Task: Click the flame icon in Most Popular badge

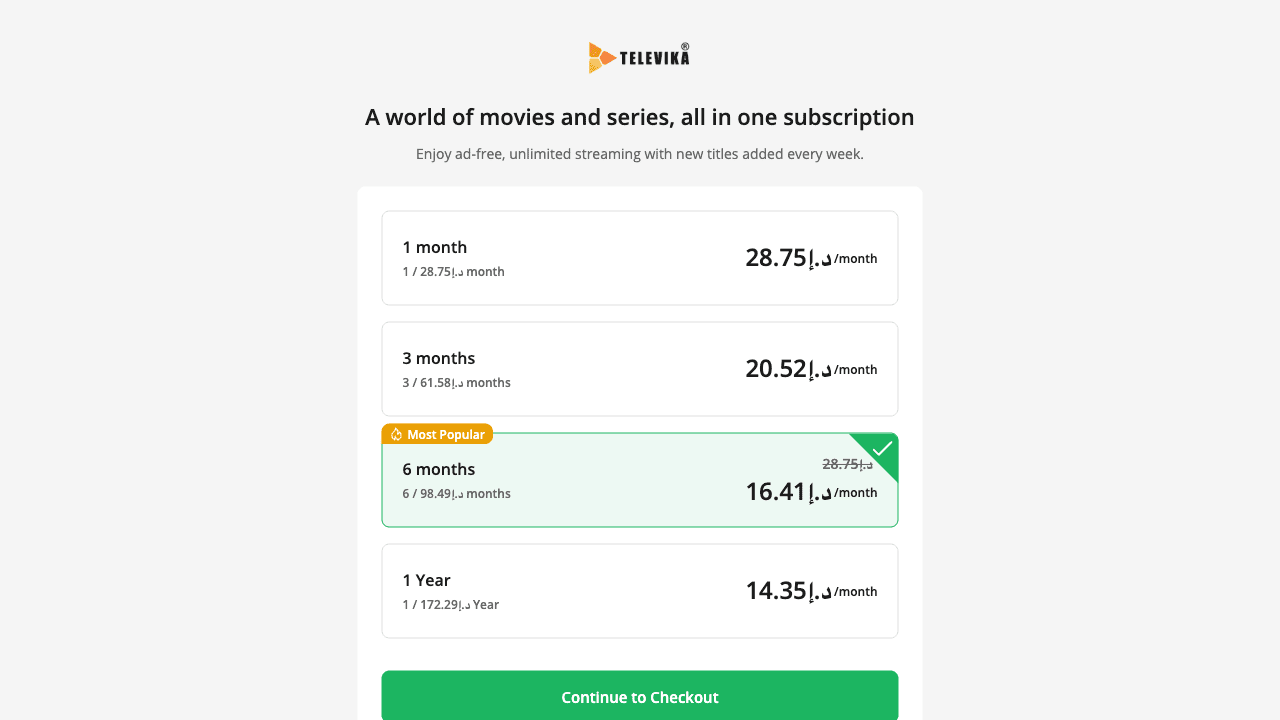Action: 396,434
